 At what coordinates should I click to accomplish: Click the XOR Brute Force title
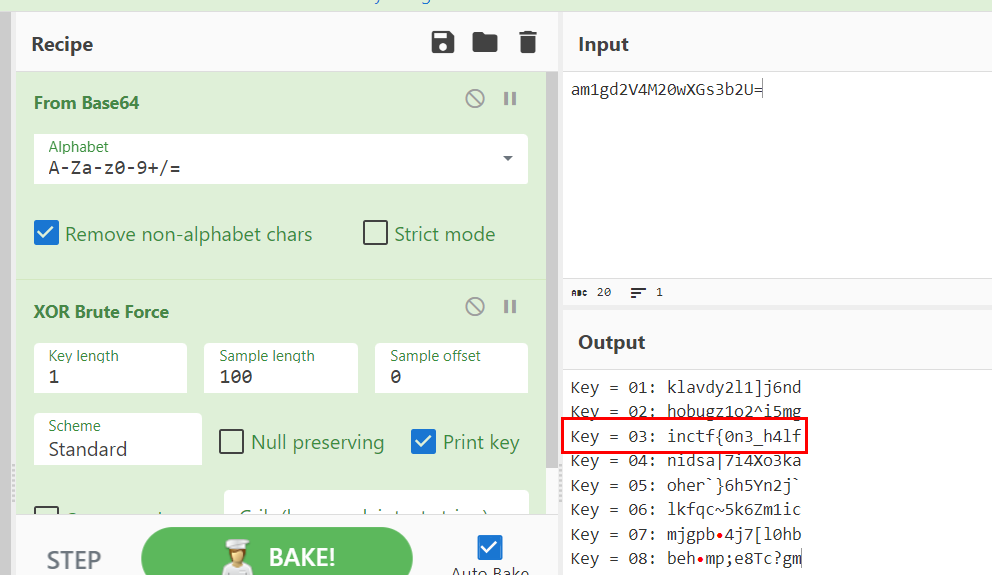point(101,312)
